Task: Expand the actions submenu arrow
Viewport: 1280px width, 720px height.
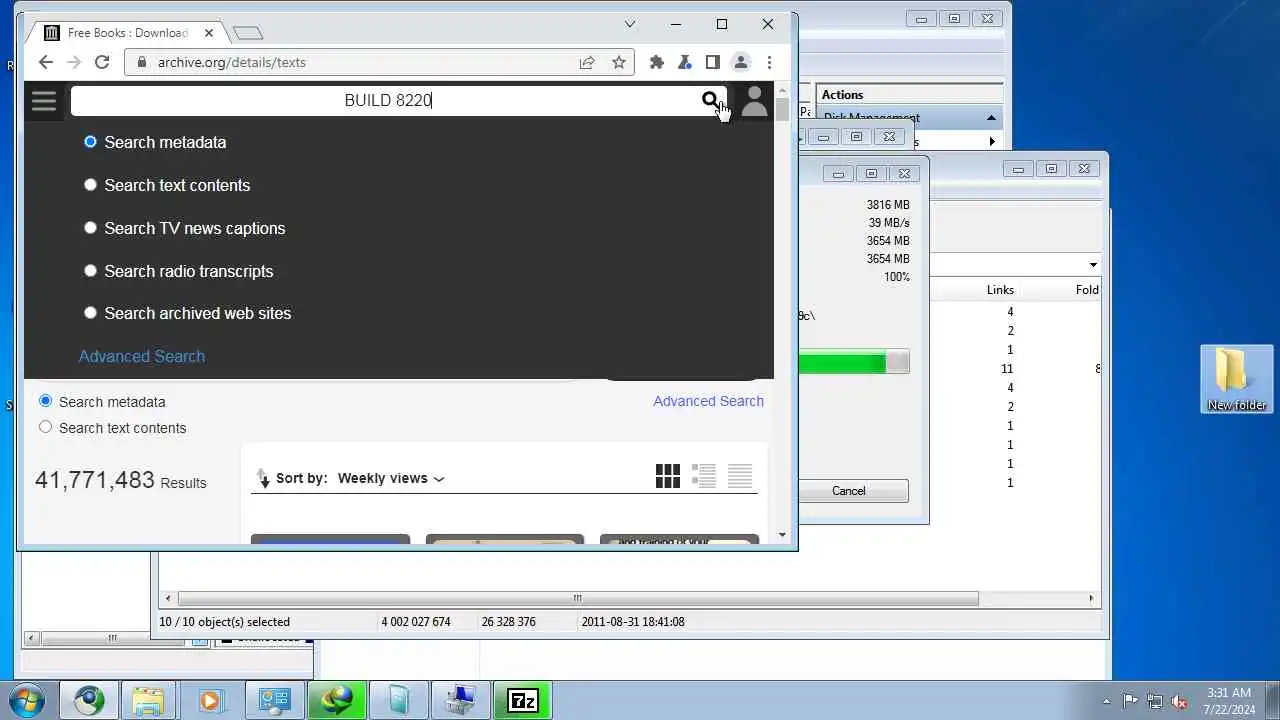Action: pyautogui.click(x=991, y=142)
